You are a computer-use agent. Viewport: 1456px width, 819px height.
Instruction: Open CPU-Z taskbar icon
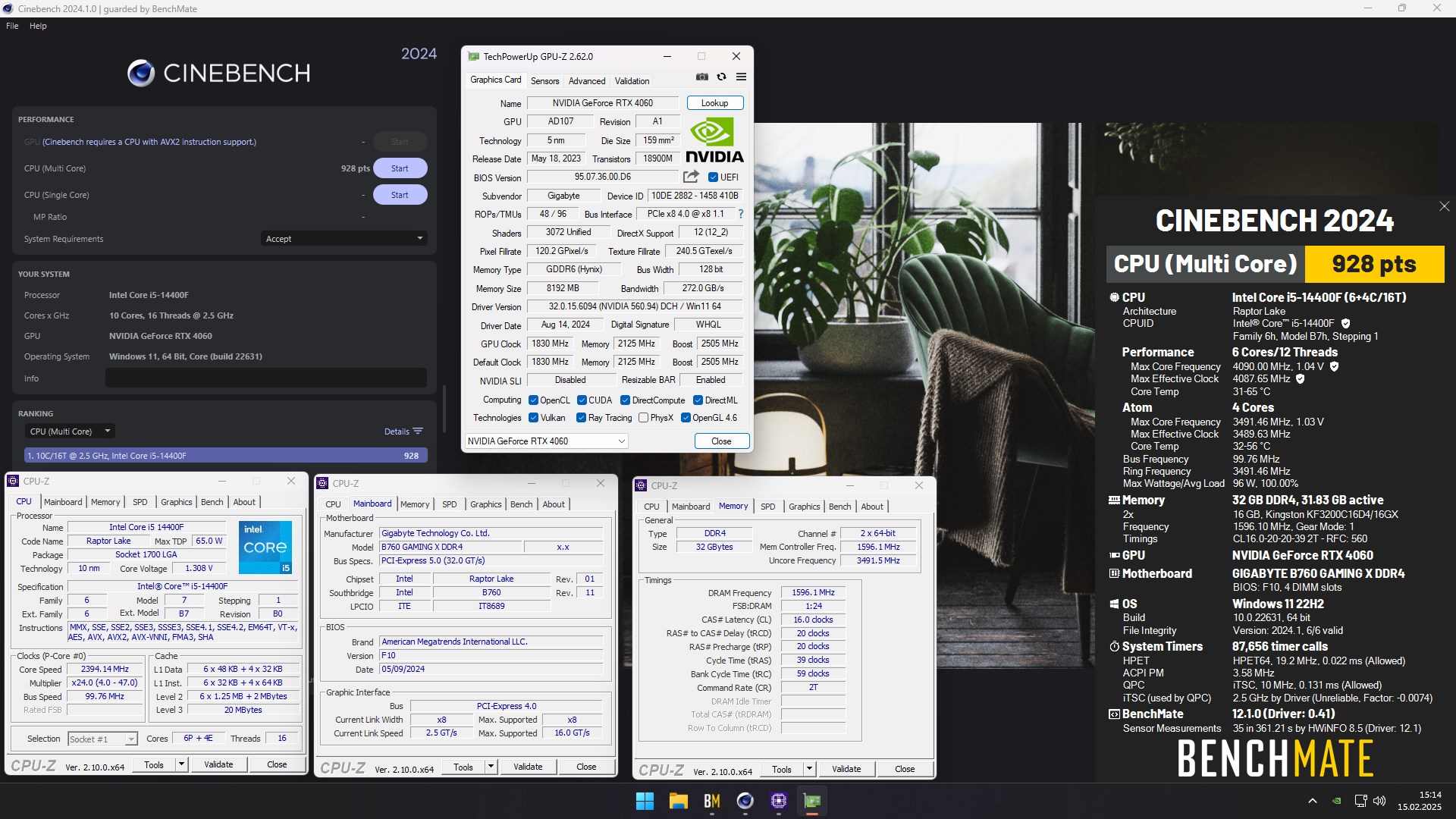point(778,801)
